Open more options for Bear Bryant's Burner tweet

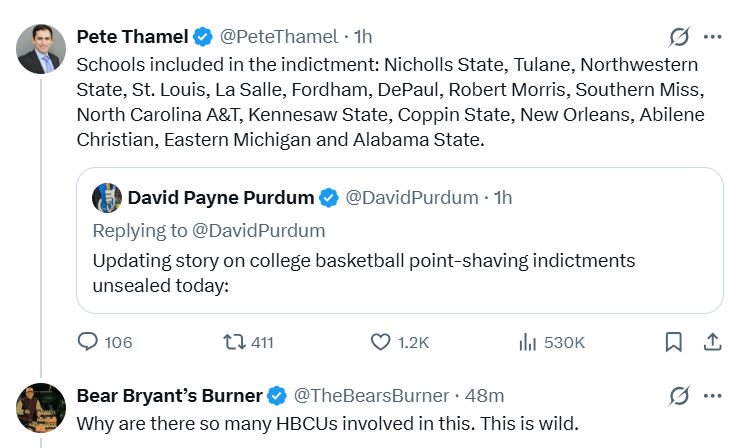pyautogui.click(x=712, y=396)
